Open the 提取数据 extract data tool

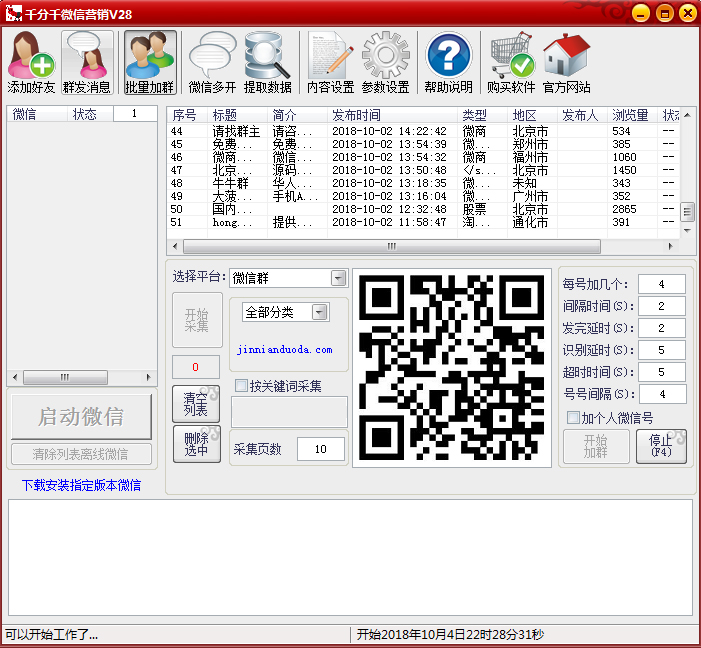coord(268,63)
